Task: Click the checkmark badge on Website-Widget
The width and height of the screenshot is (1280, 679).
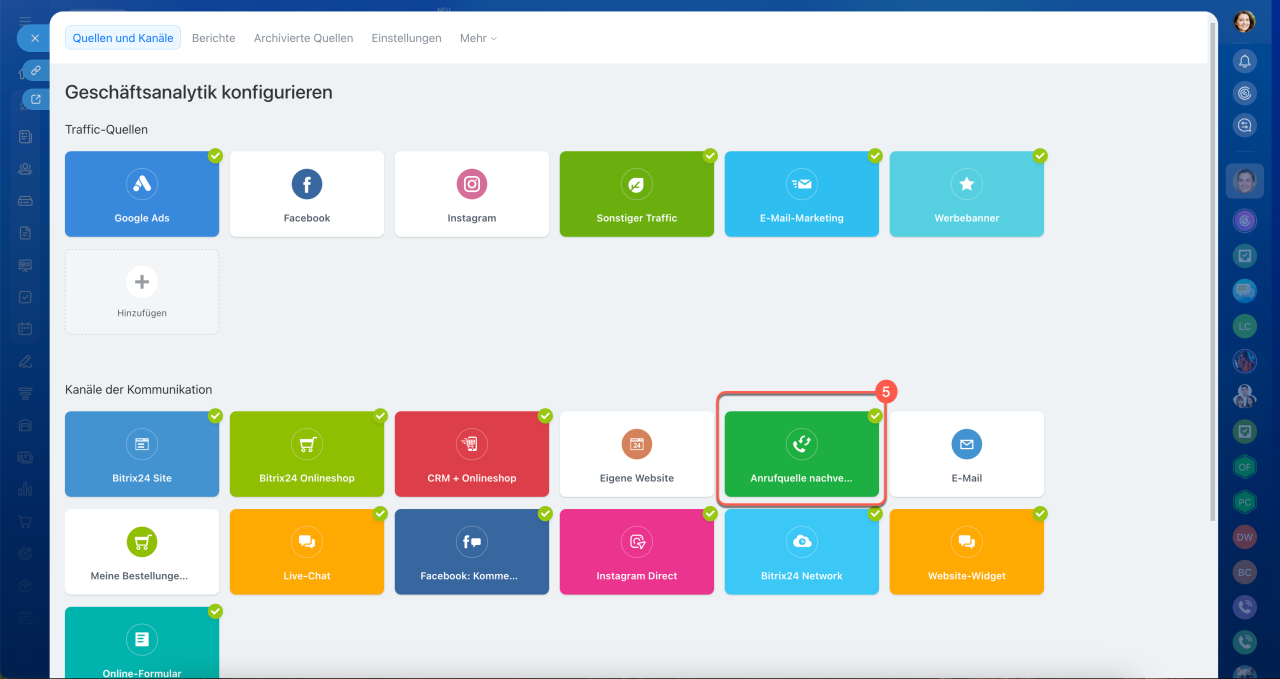Action: coord(1040,514)
